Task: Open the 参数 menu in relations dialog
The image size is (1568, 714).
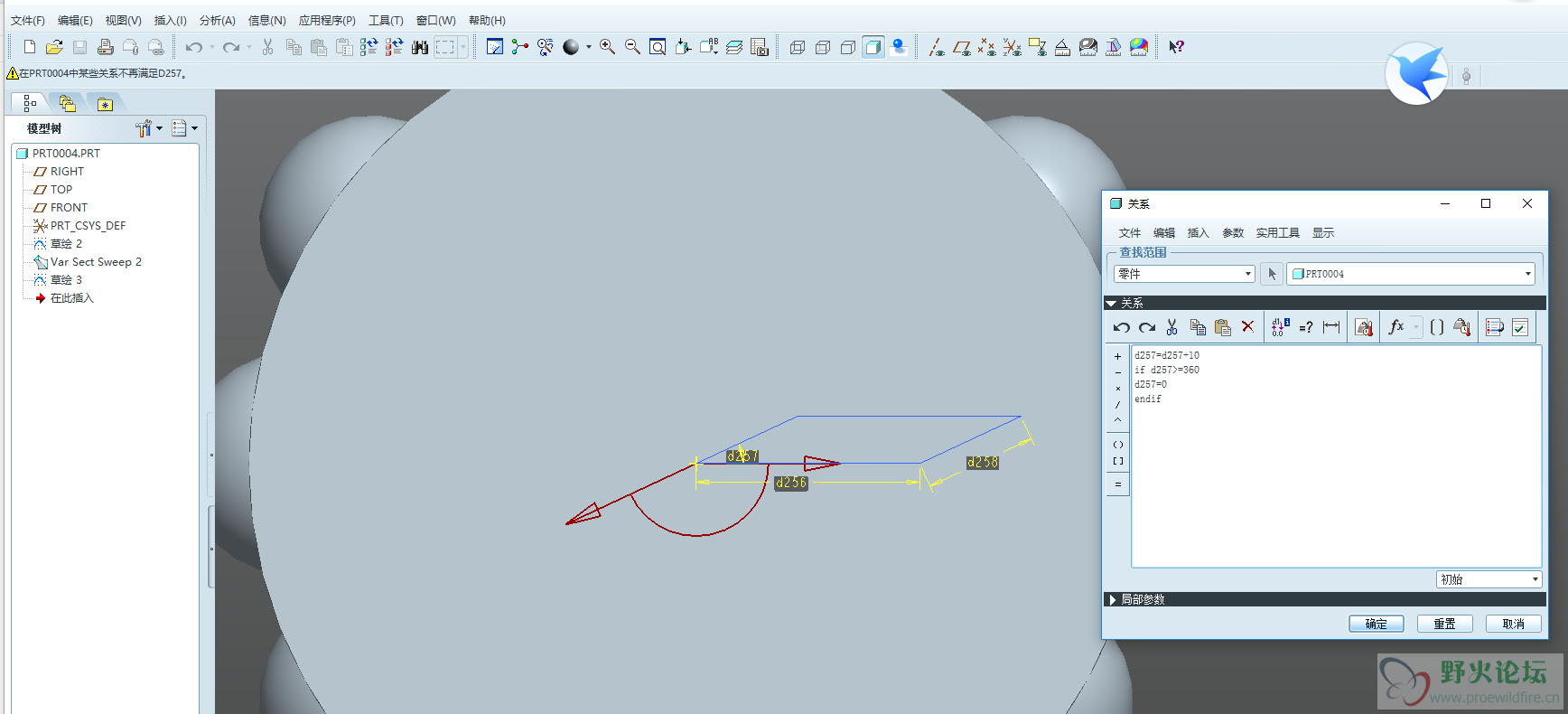Action: click(x=1233, y=233)
